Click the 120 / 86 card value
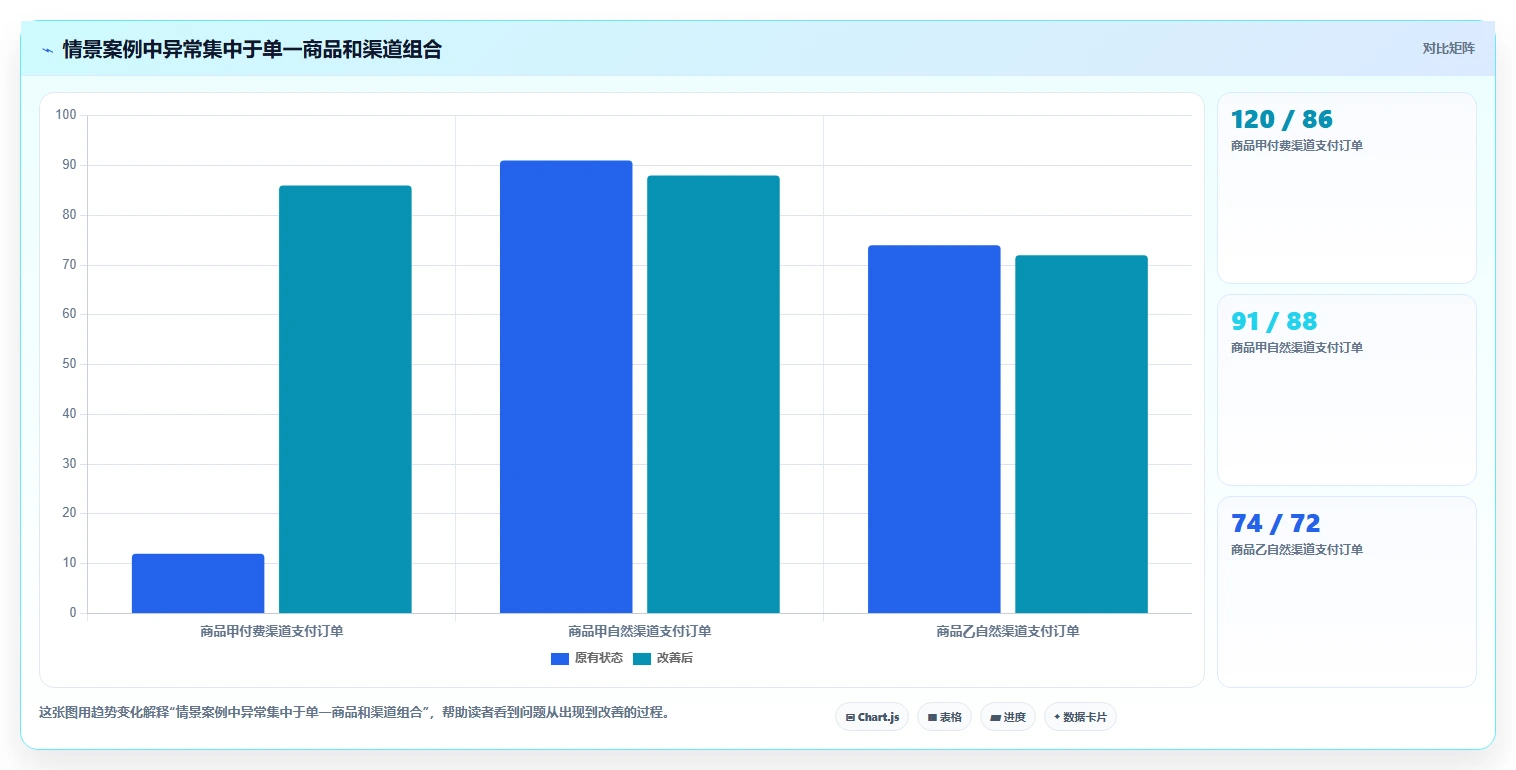 click(x=1282, y=120)
